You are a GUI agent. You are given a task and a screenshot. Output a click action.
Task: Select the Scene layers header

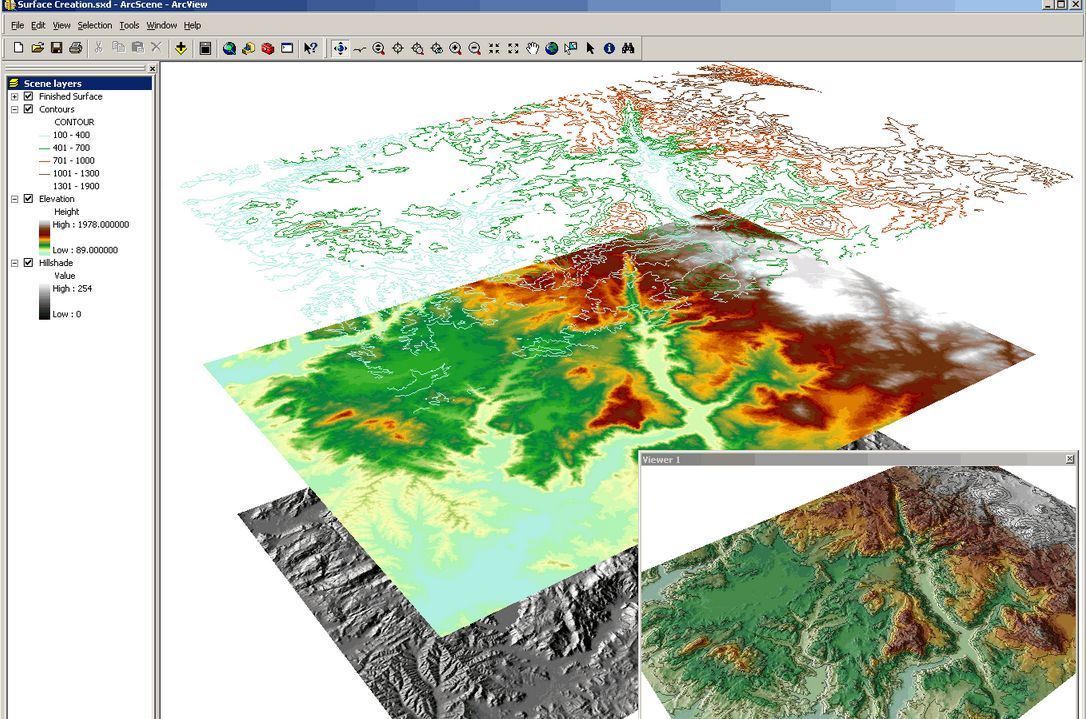(x=53, y=84)
